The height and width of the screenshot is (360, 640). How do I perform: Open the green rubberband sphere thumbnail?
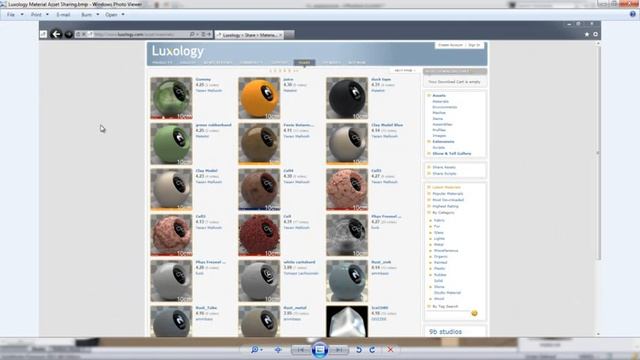pos(171,144)
